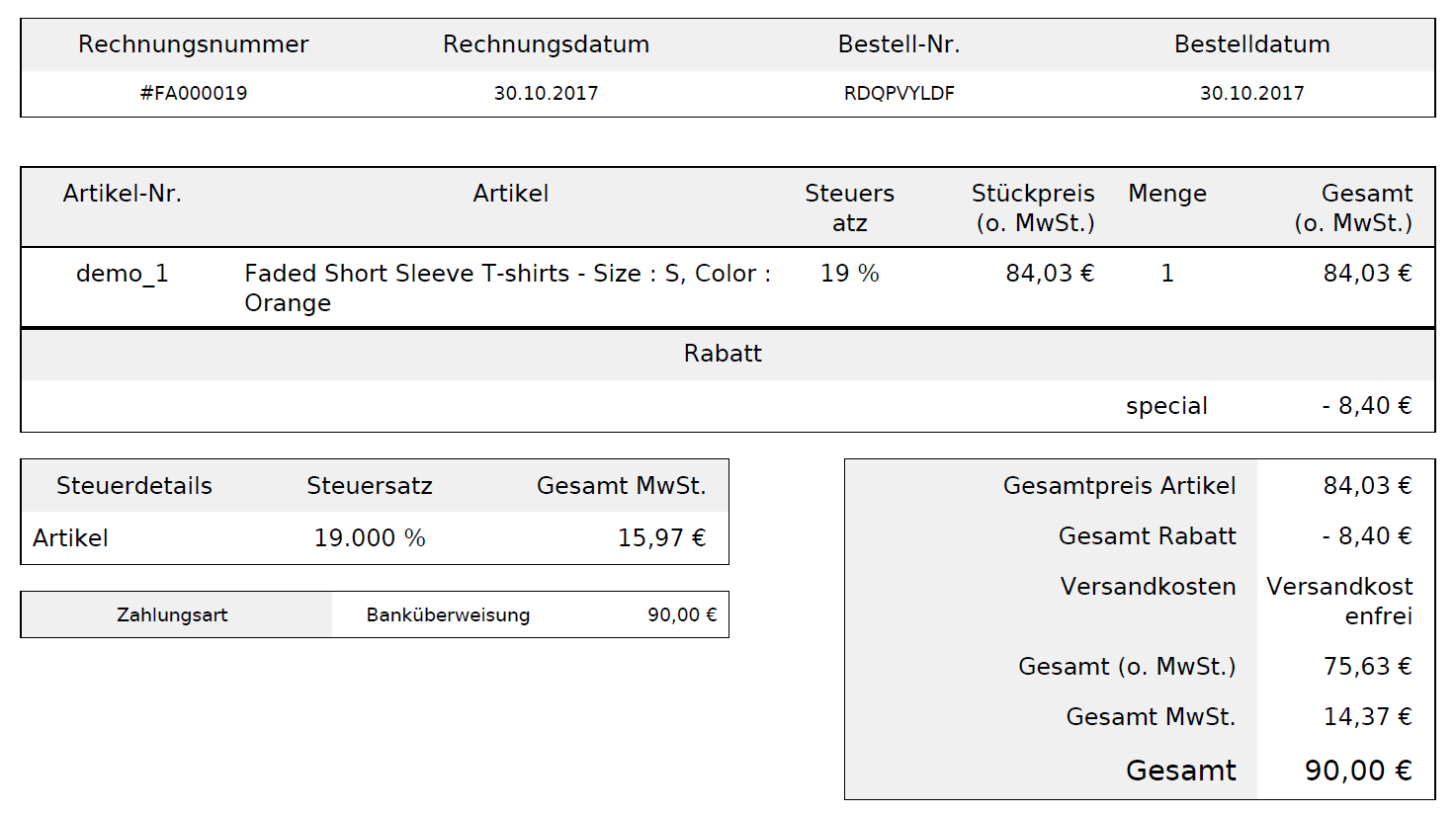Click the final Gesamt 90,00 € amount

(x=1358, y=771)
